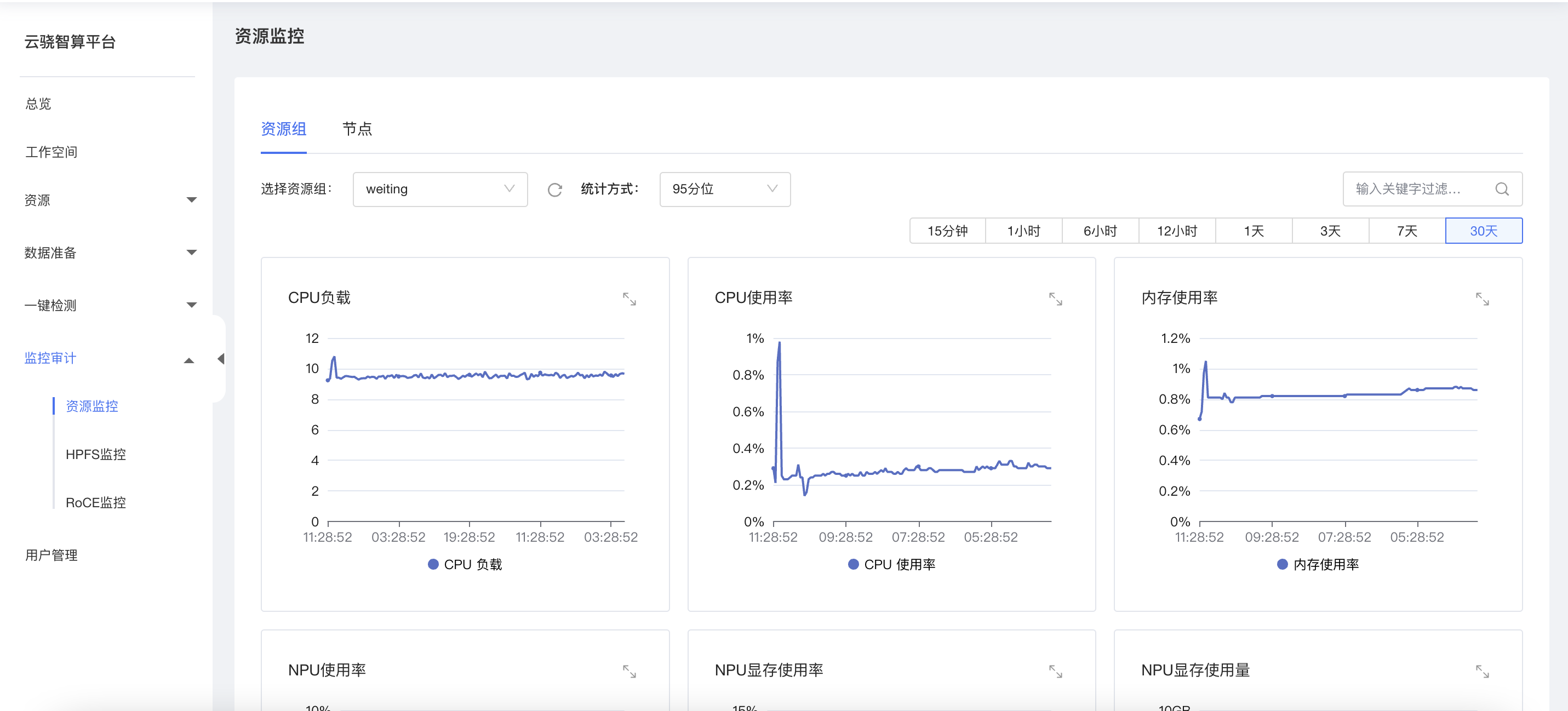This screenshot has width=1568, height=711.
Task: Select 资源监控 submenu item
Action: coord(92,406)
